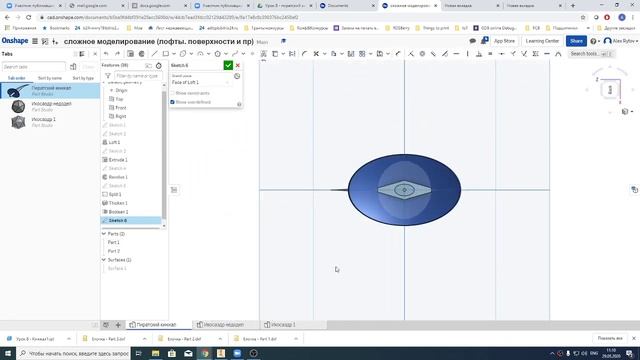Screen dimensions: 640x360
Task: Click the Redo arrow in sketch toolbar
Action: [x=118, y=54]
